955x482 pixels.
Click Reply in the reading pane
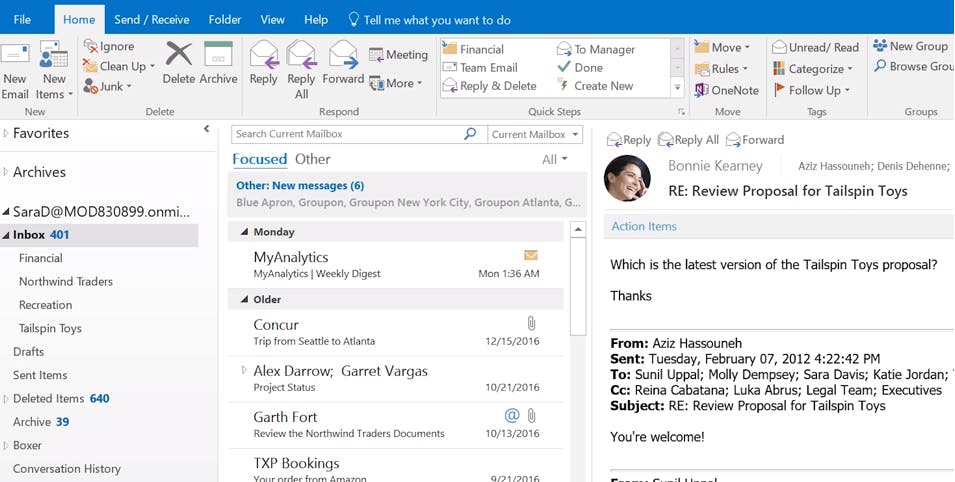629,140
